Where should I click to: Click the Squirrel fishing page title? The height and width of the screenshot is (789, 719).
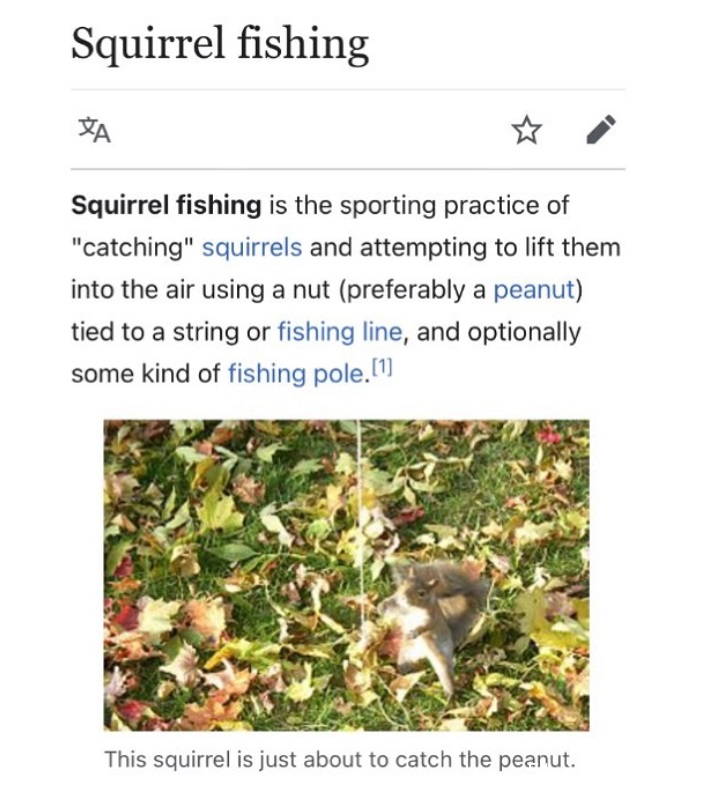coord(220,45)
